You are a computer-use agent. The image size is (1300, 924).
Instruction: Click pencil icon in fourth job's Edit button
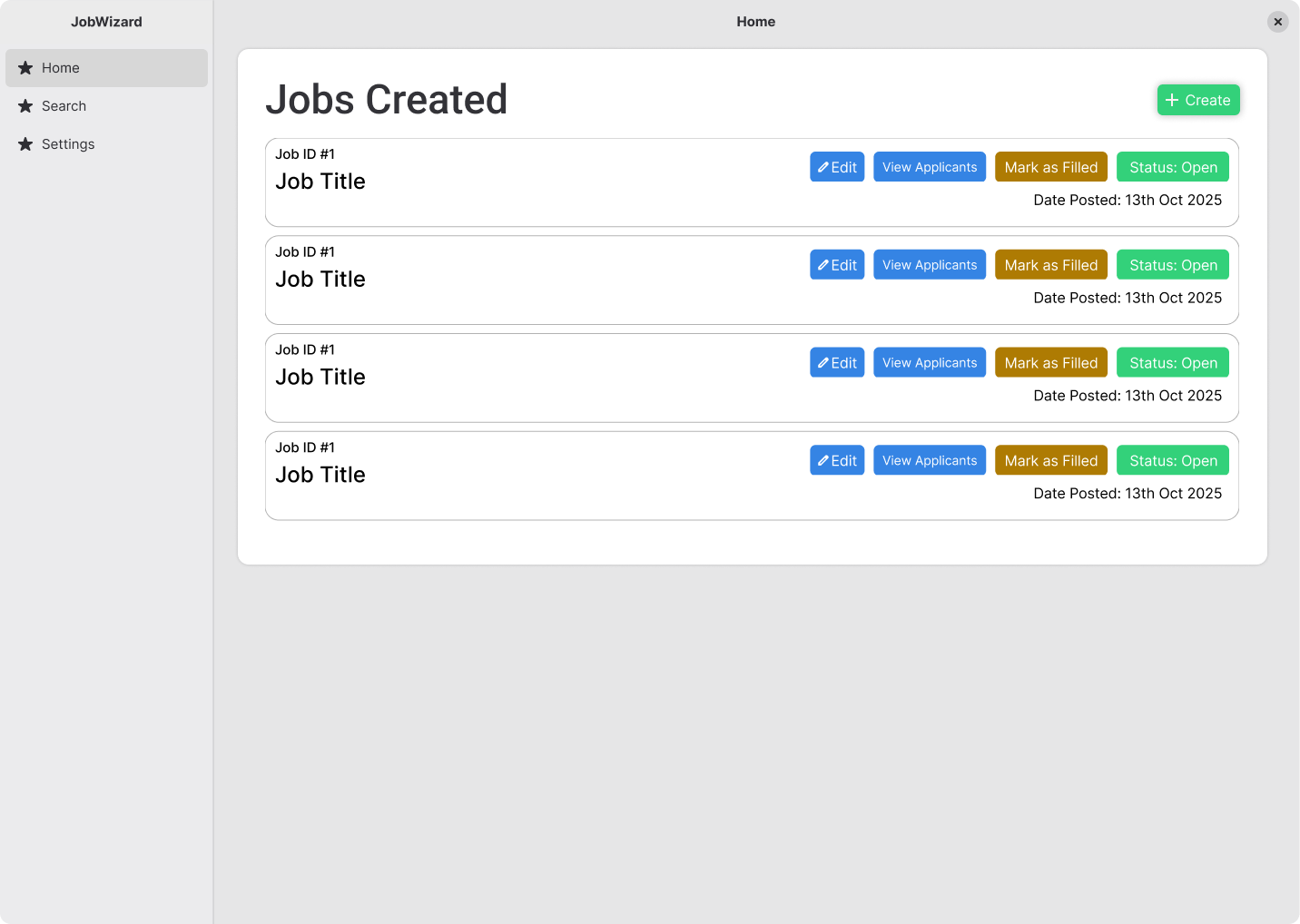[x=823, y=461]
